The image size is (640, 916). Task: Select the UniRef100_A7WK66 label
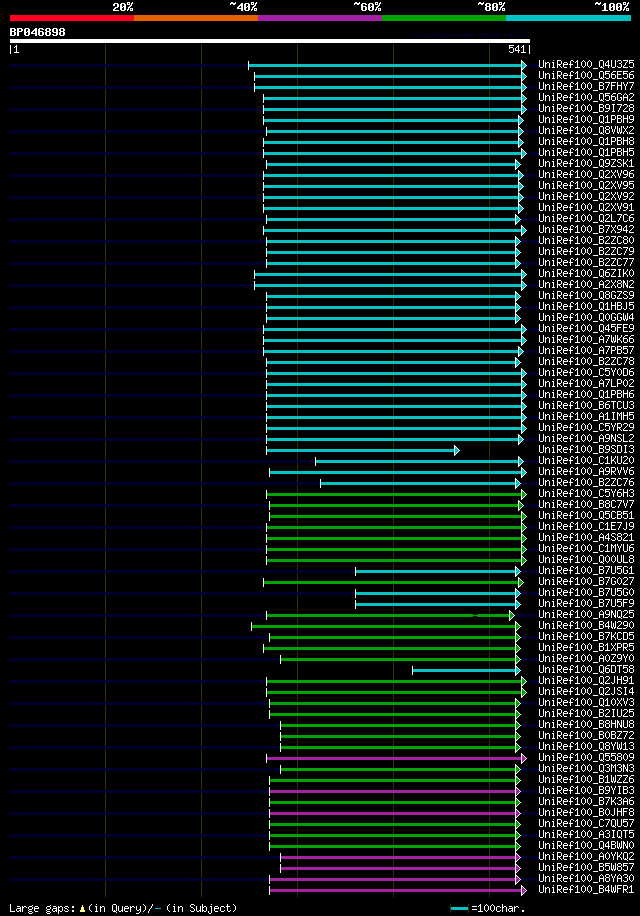click(x=586, y=339)
